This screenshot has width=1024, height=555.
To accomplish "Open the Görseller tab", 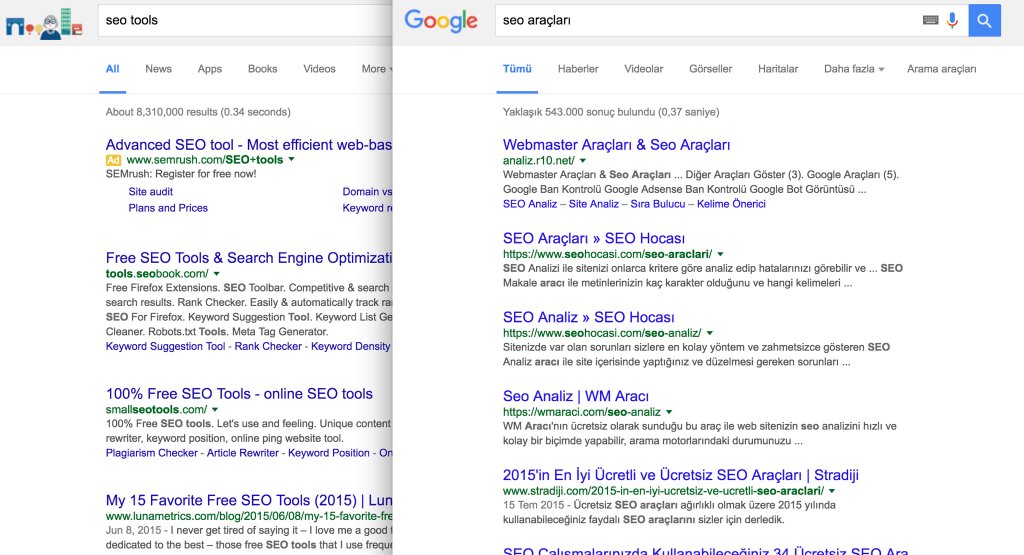I will click(710, 69).
